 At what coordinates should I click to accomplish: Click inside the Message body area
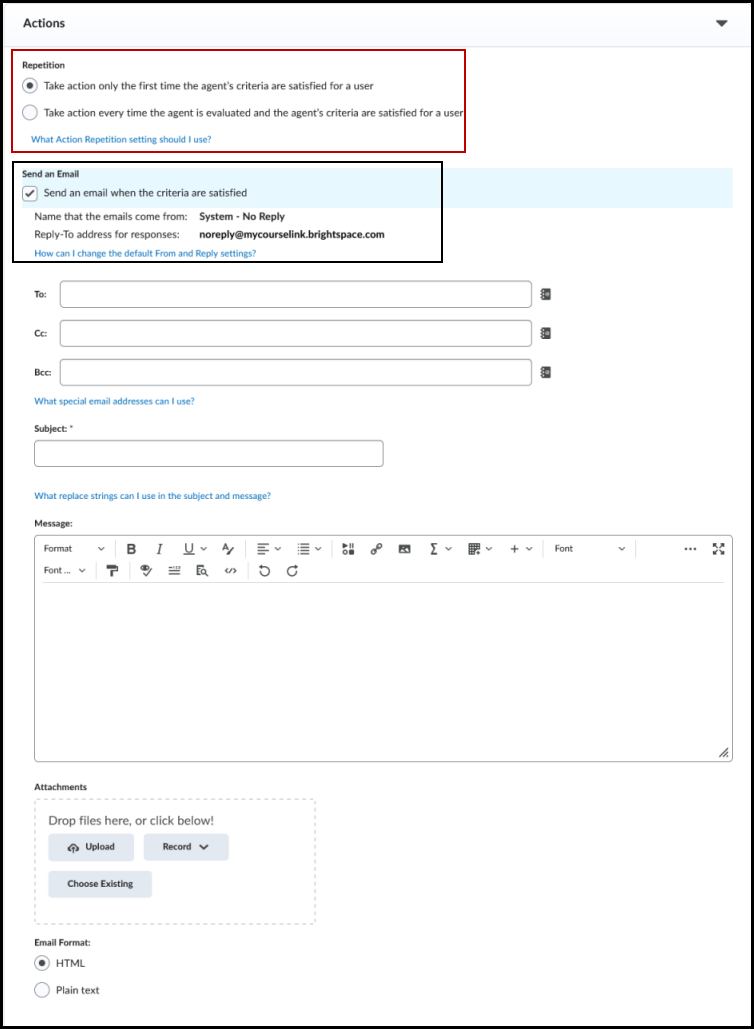(x=383, y=671)
